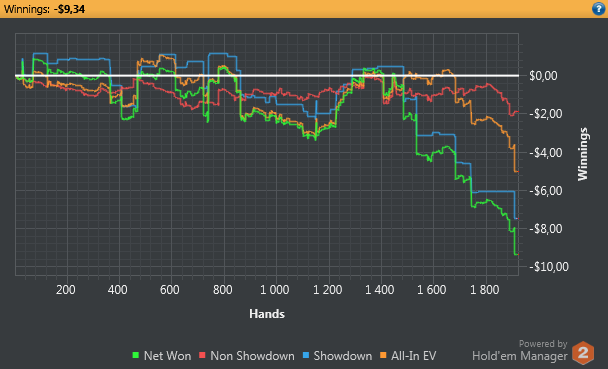Image resolution: width=608 pixels, height=369 pixels.
Task: Click the vertical 'Winnings' y-axis title
Action: tap(583, 154)
